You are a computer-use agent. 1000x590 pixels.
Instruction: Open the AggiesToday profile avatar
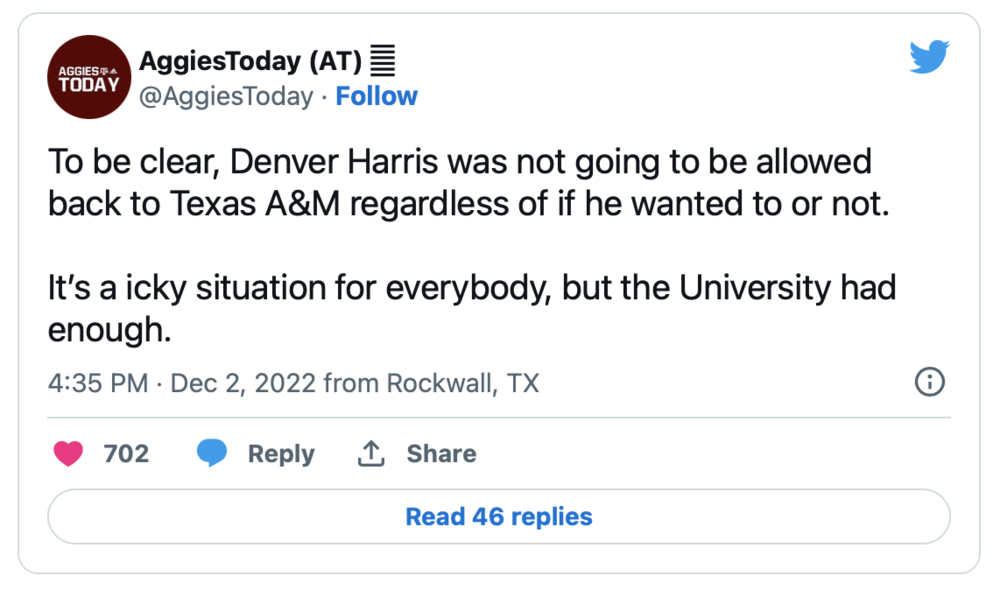[88, 76]
